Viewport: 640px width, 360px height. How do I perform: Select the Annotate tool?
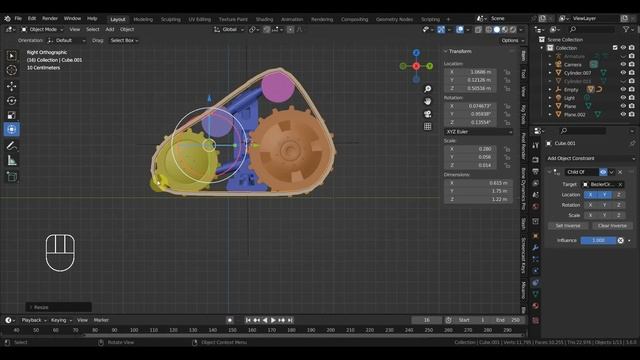[x=11, y=146]
